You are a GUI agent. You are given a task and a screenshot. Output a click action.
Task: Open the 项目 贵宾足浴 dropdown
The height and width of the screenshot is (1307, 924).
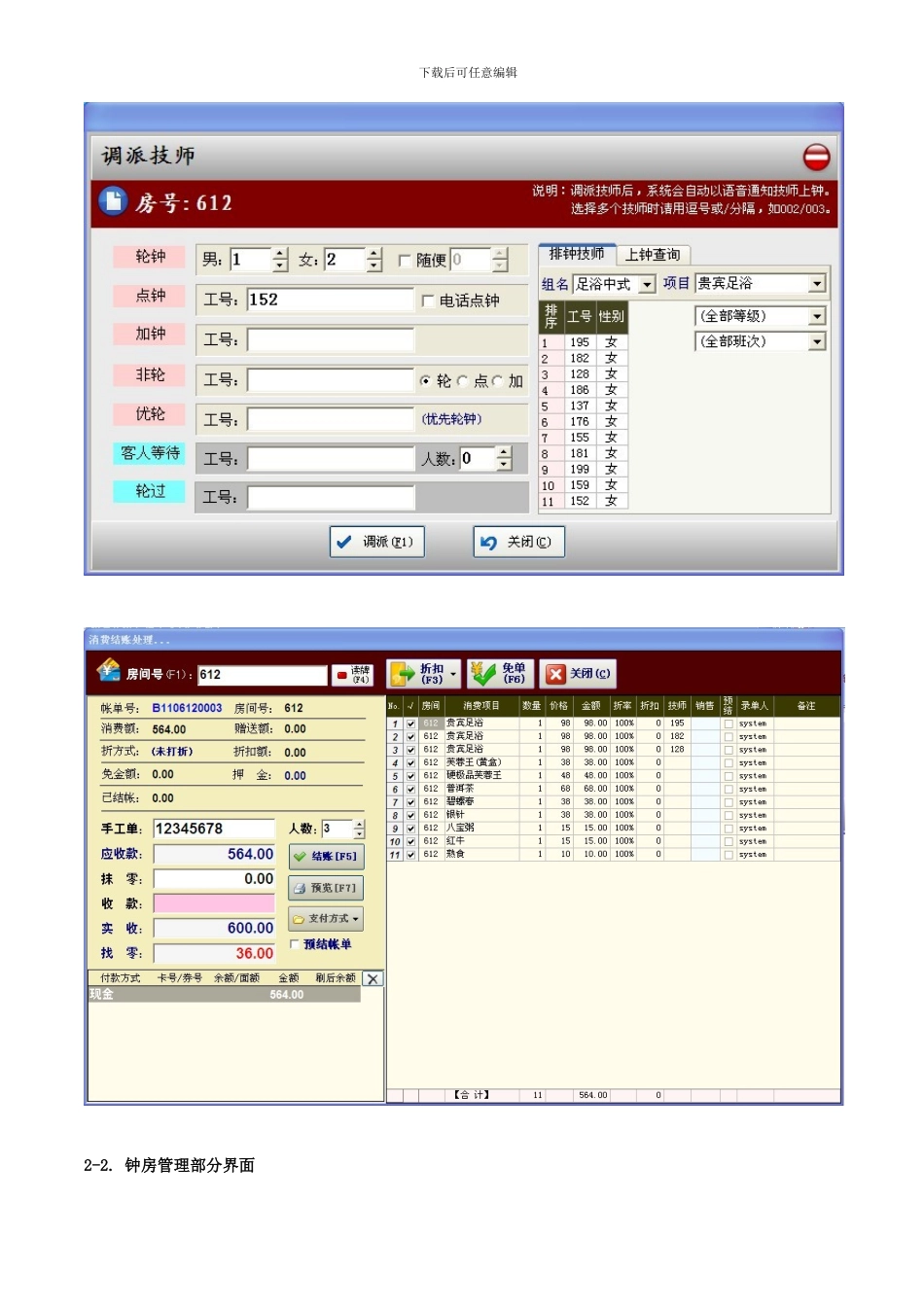coord(817,284)
